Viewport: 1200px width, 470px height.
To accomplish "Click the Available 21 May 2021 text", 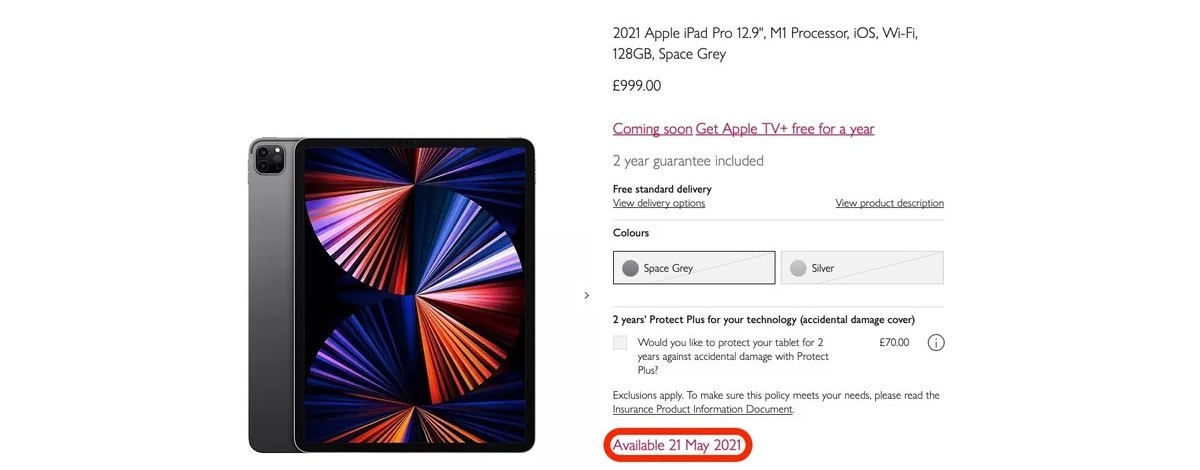I will tap(677, 445).
